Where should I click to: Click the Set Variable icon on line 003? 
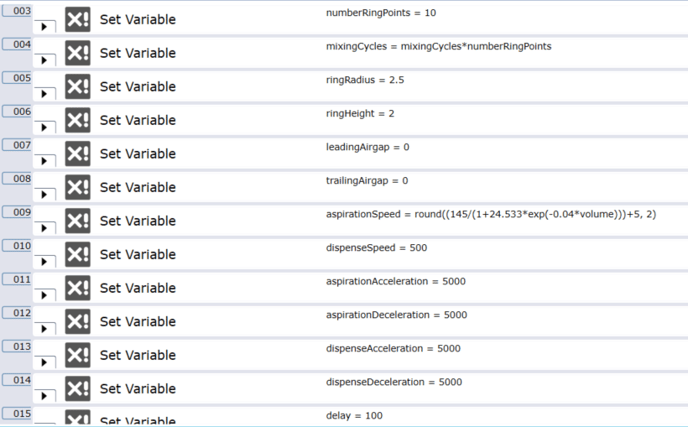pos(78,19)
